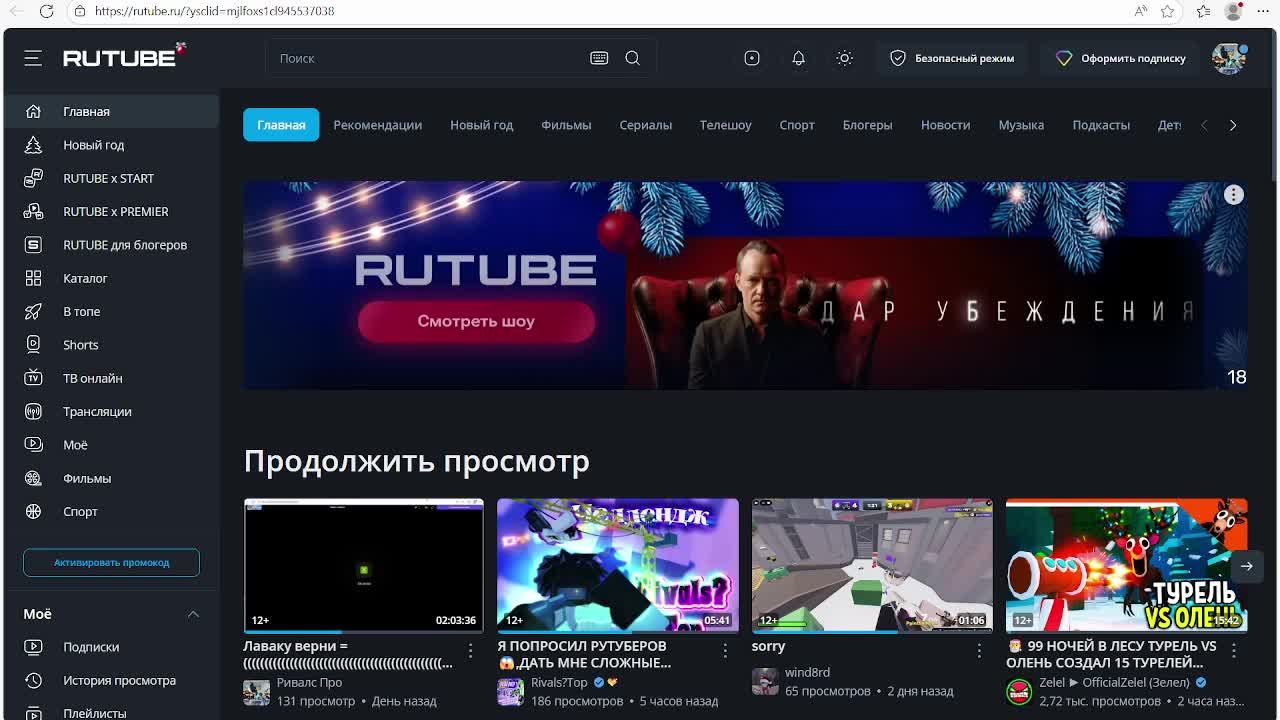Screen dimensions: 1280x720
Task: Open the banner three-dot options menu
Action: point(1234,195)
